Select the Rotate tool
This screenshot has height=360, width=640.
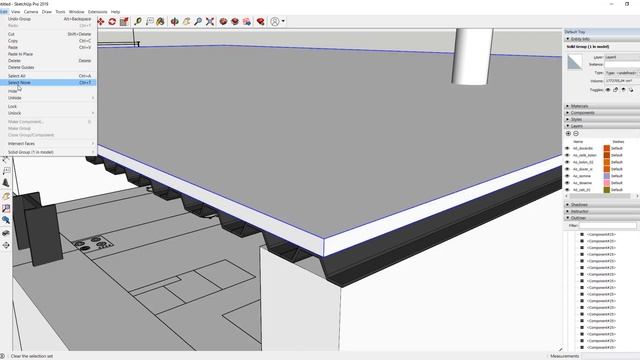112,22
